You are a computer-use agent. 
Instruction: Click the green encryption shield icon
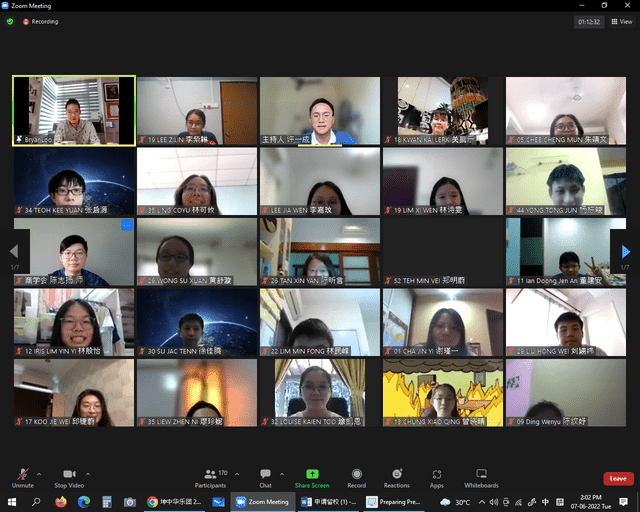pos(10,22)
